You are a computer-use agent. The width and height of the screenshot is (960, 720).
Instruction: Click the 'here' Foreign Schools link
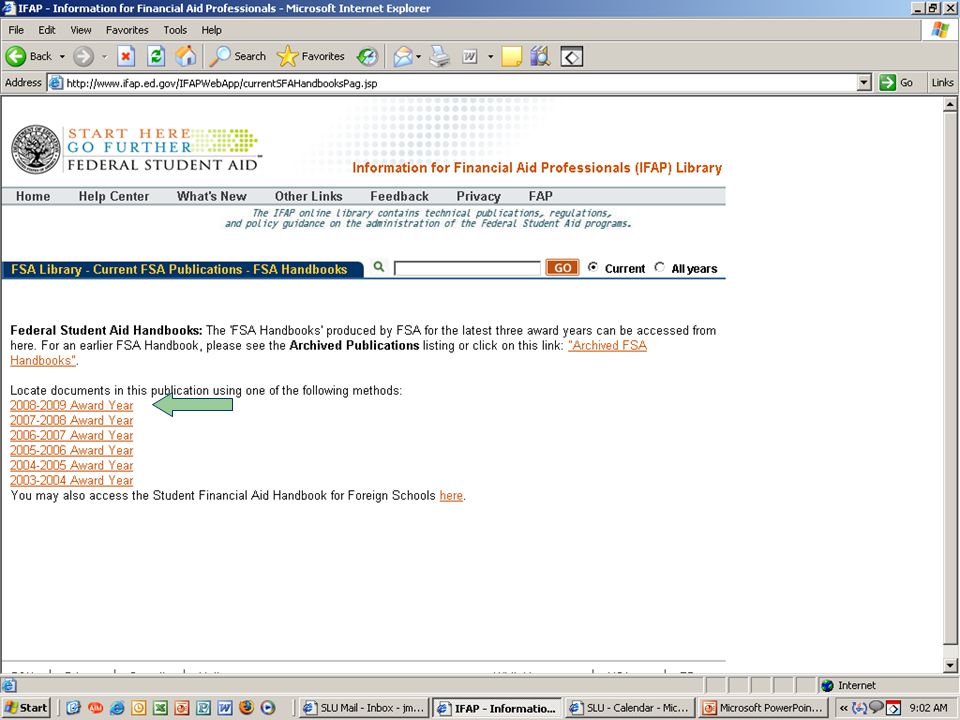pos(451,495)
